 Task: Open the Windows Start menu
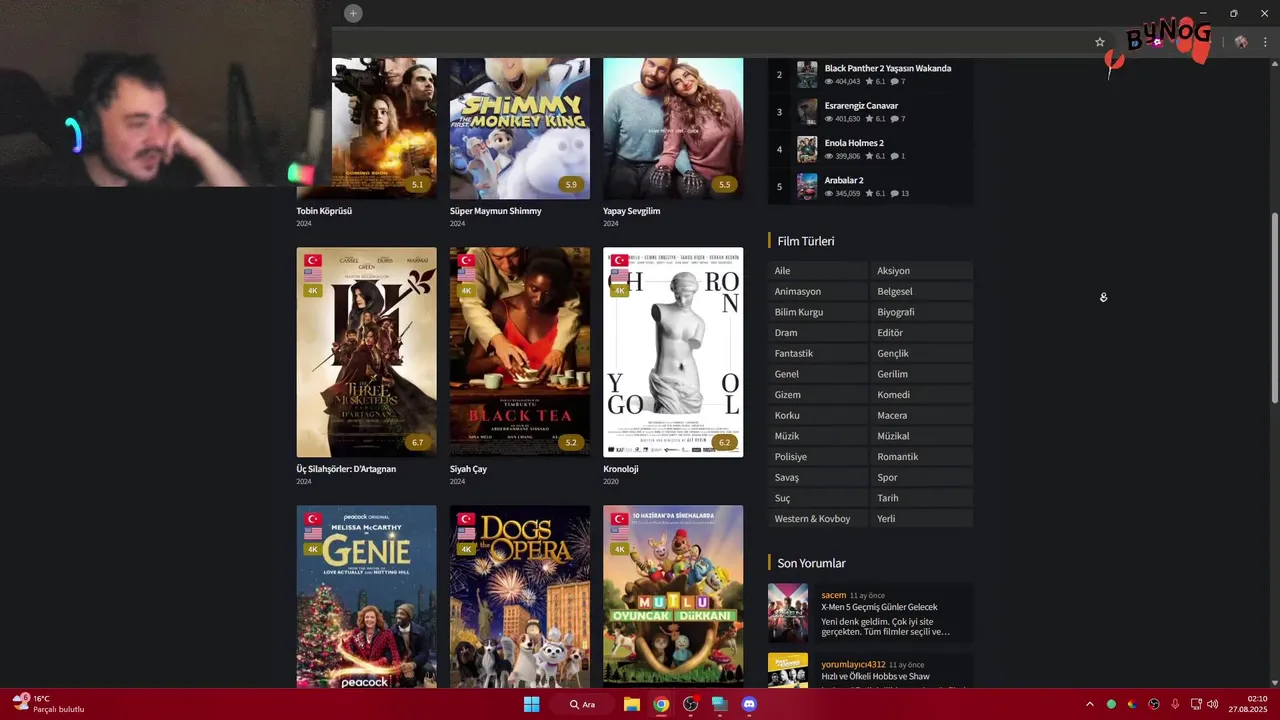click(x=532, y=704)
